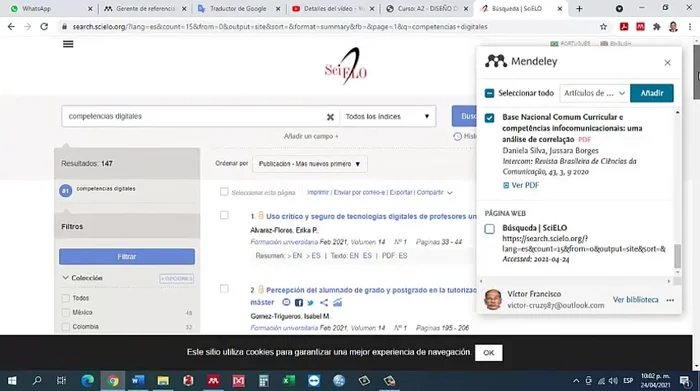Open the Artículos de... collection dropdown
Screen dimensions: 700x391
[x=594, y=93]
